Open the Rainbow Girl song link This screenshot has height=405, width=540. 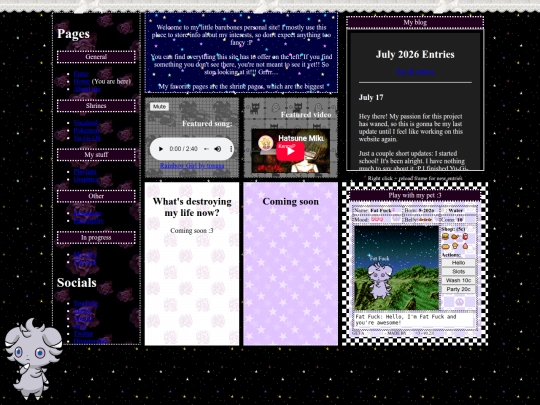[x=192, y=166]
